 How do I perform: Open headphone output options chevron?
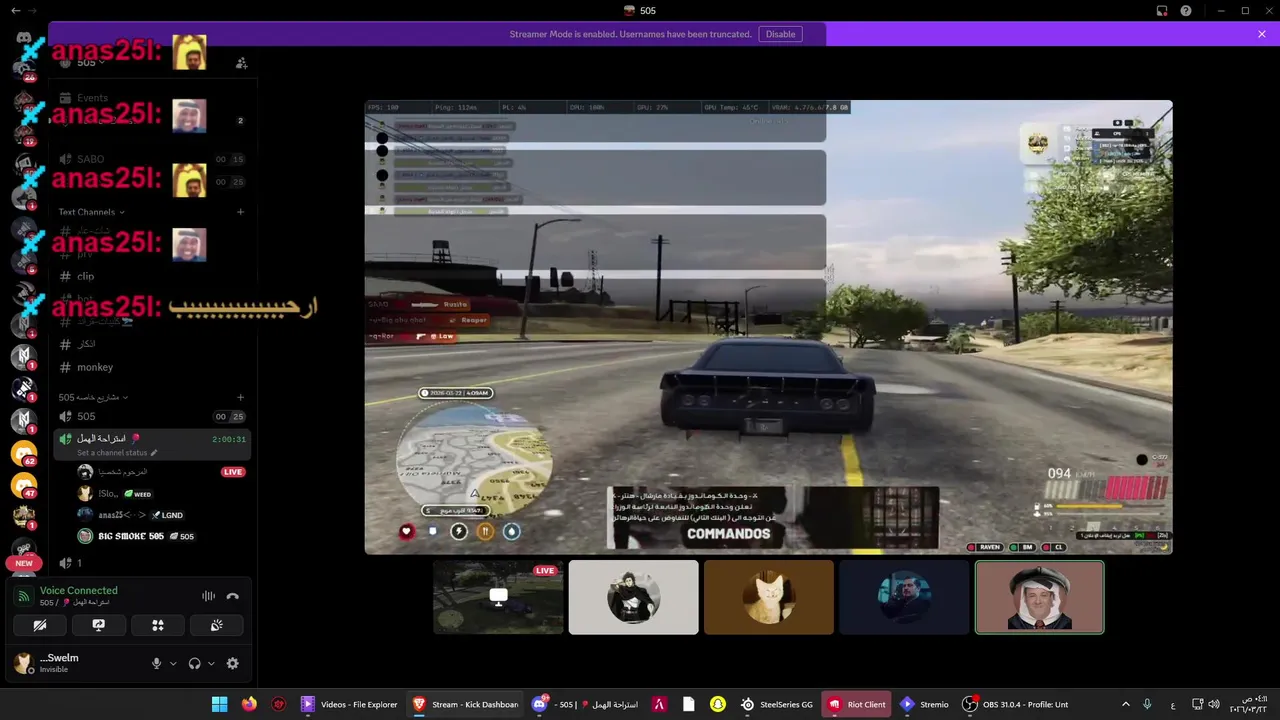(x=211, y=663)
